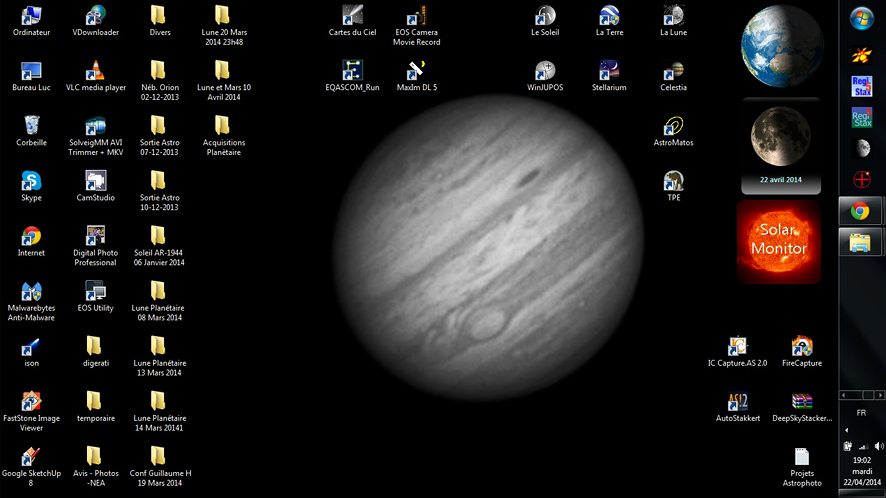Launch AstroMatos shortcut
Viewport: 886px width, 498px height.
[674, 131]
